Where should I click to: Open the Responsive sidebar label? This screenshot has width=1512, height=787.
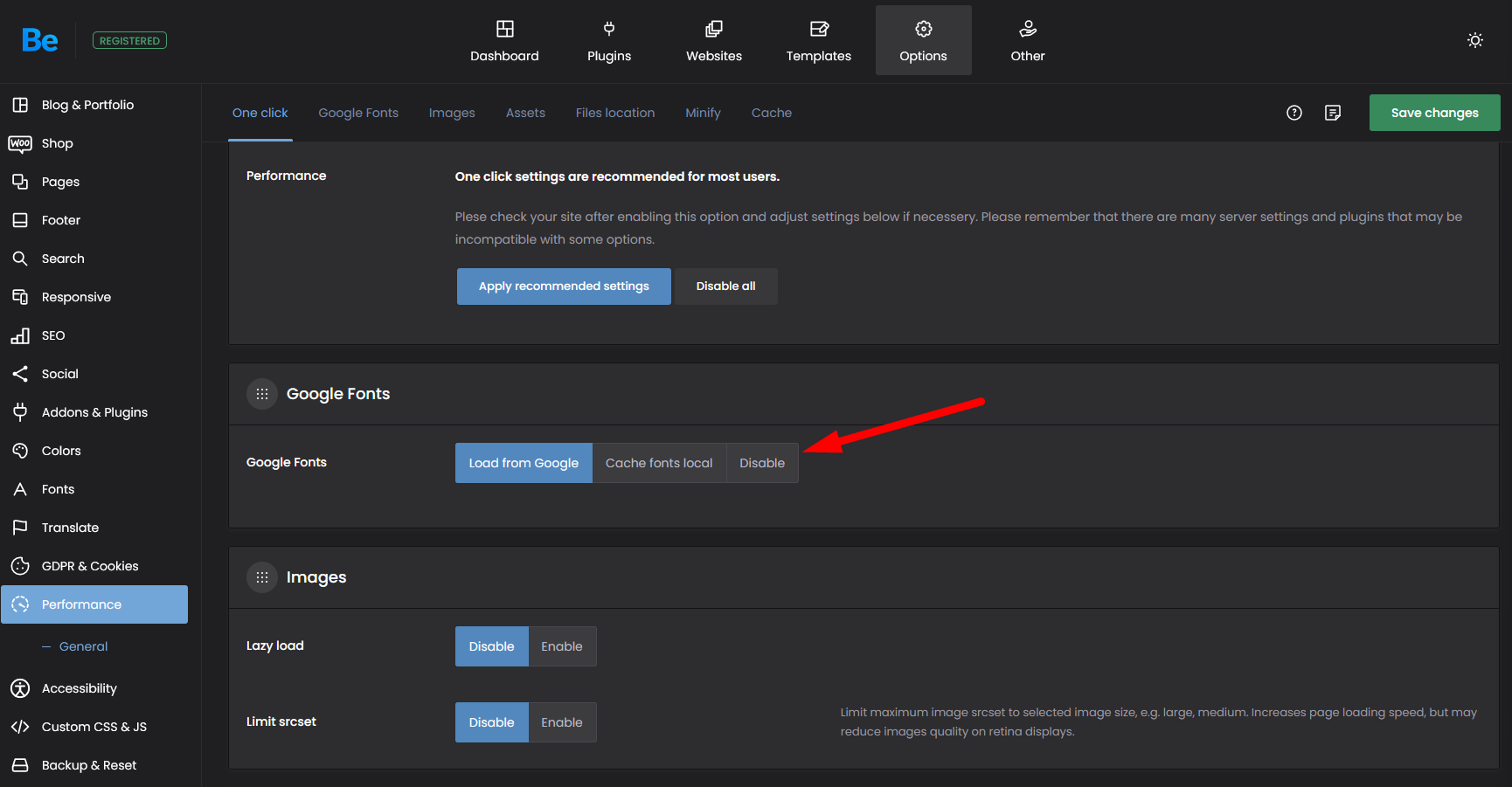(76, 297)
